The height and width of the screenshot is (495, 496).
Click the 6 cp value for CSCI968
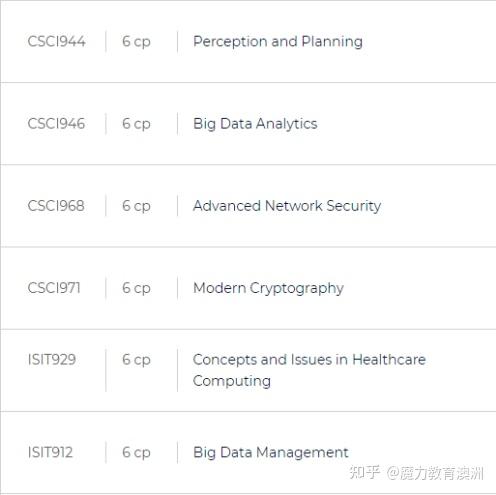tap(136, 206)
